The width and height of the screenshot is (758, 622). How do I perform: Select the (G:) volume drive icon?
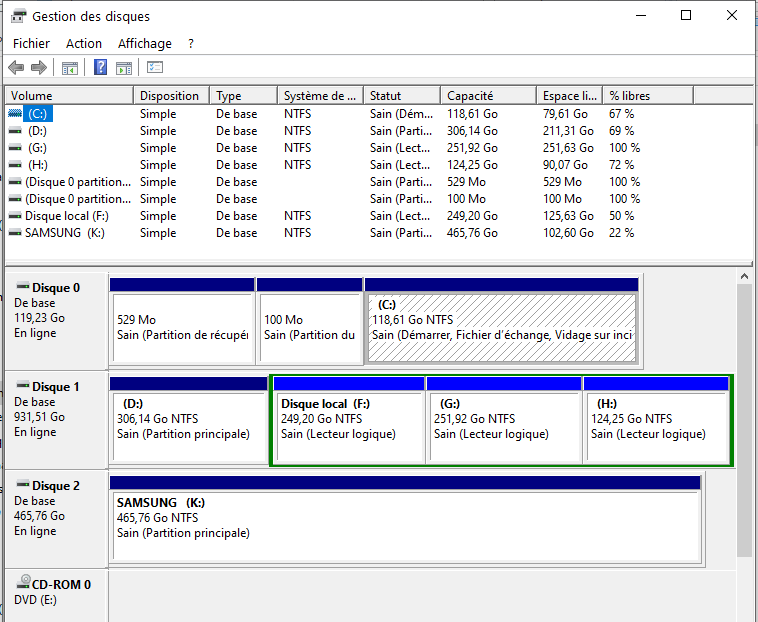coord(15,148)
